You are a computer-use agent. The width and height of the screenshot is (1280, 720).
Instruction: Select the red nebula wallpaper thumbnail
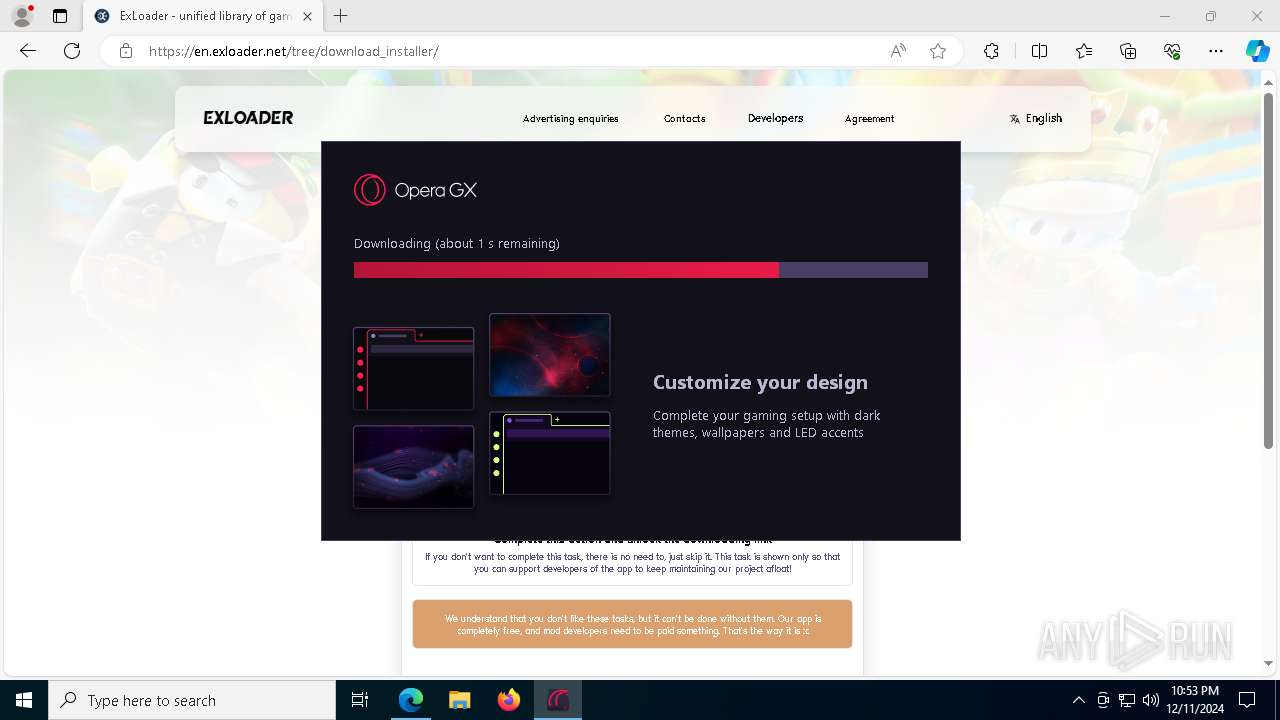[549, 354]
